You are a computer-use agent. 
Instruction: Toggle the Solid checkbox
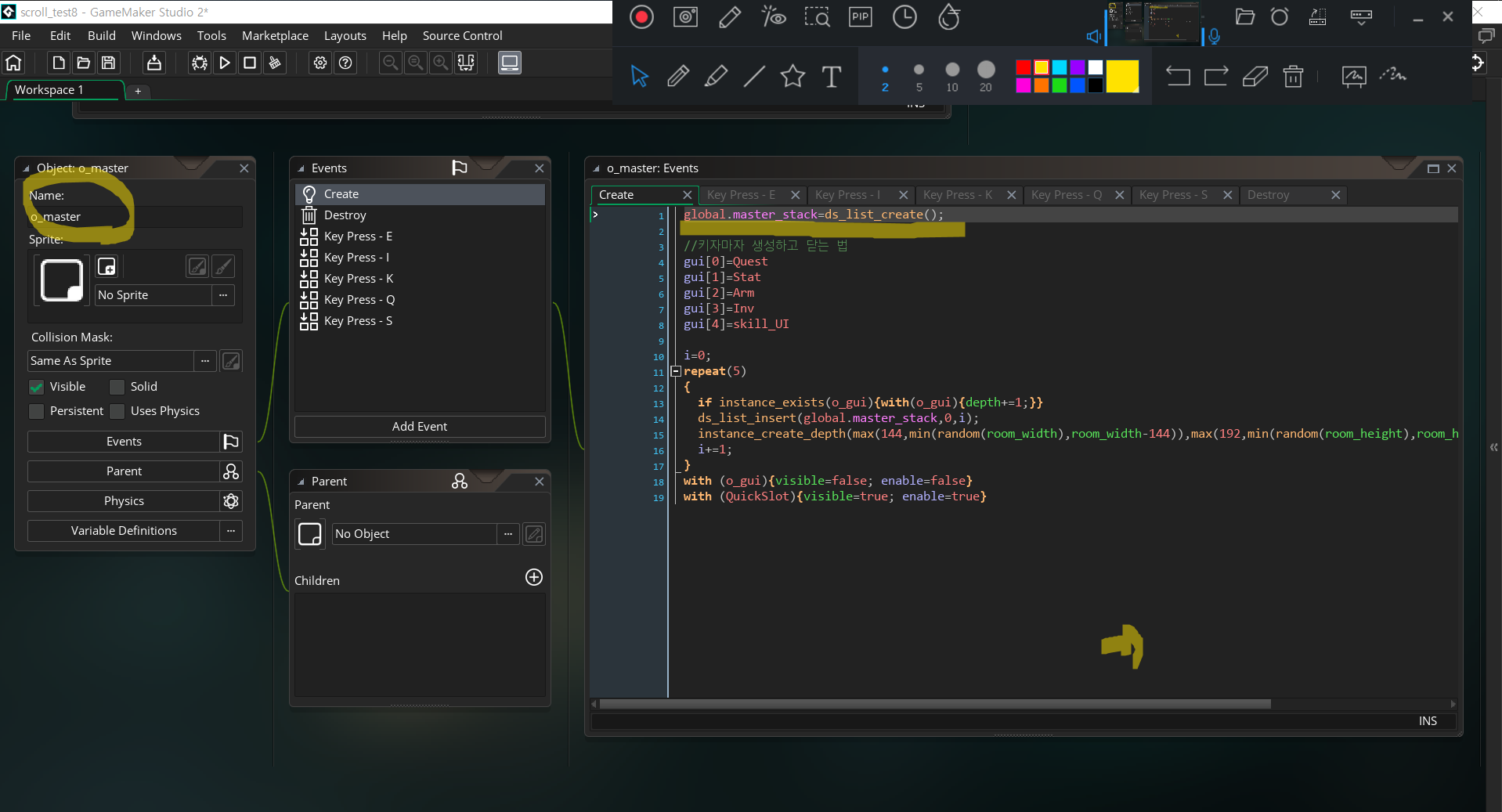117,387
